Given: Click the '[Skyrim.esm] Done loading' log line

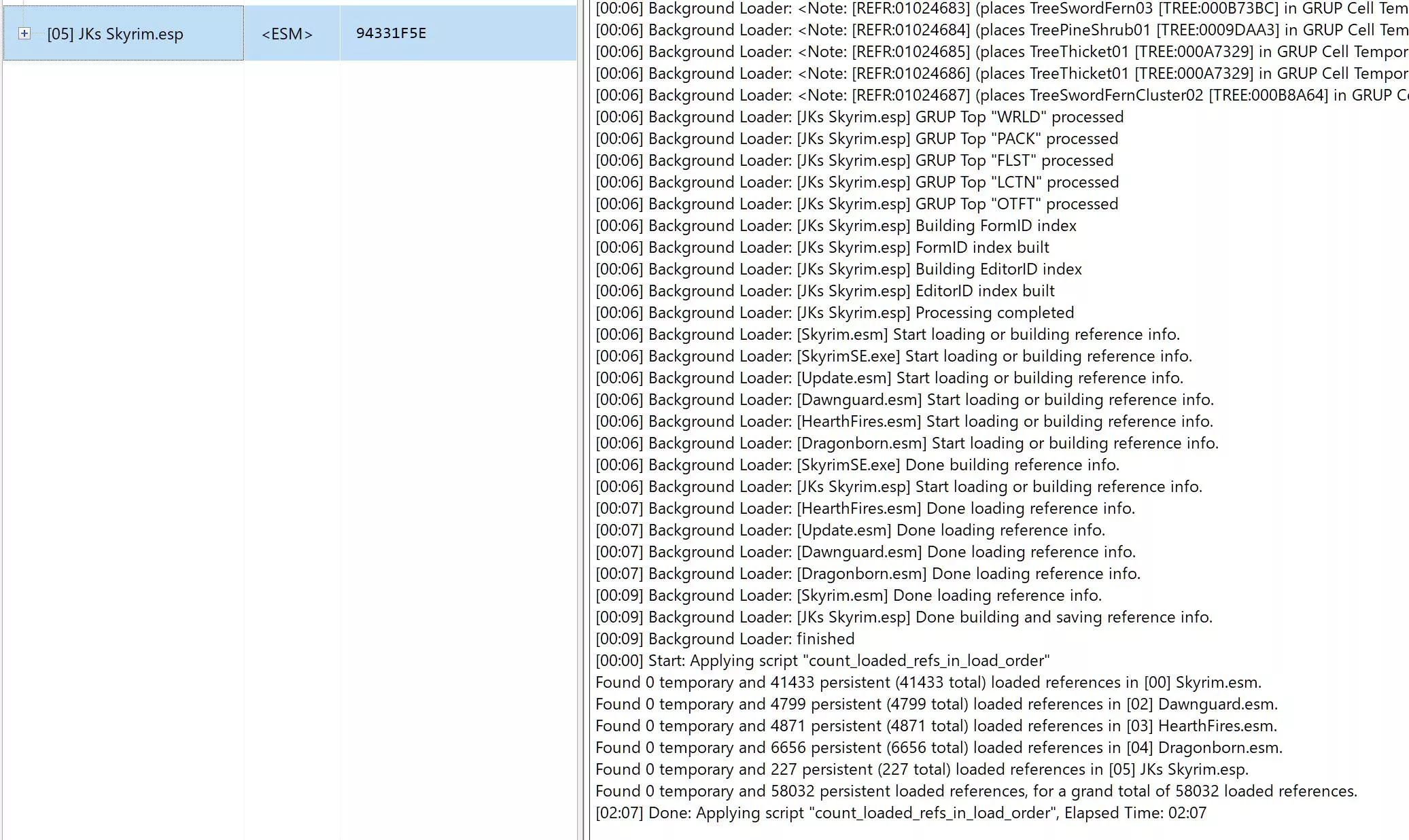Looking at the screenshot, I should (848, 595).
